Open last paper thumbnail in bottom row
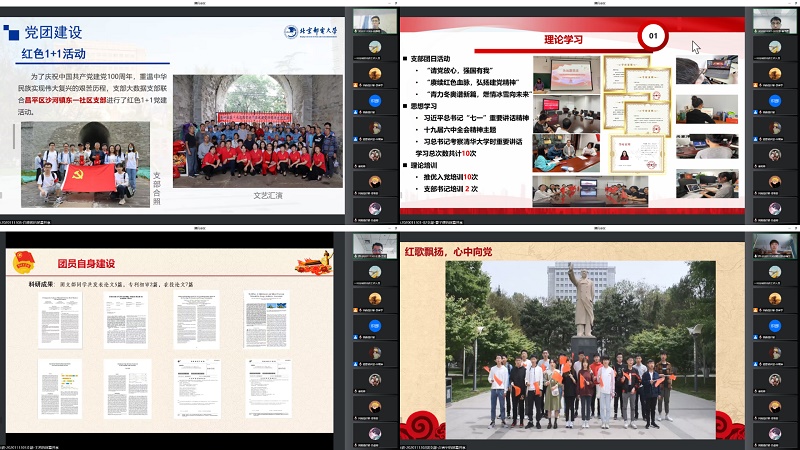 click(268, 387)
